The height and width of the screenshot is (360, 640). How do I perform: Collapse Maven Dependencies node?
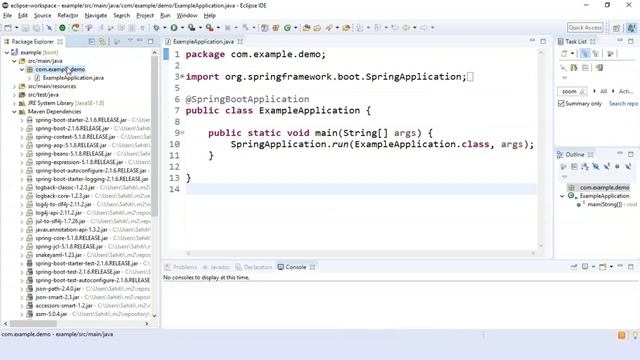(14, 111)
